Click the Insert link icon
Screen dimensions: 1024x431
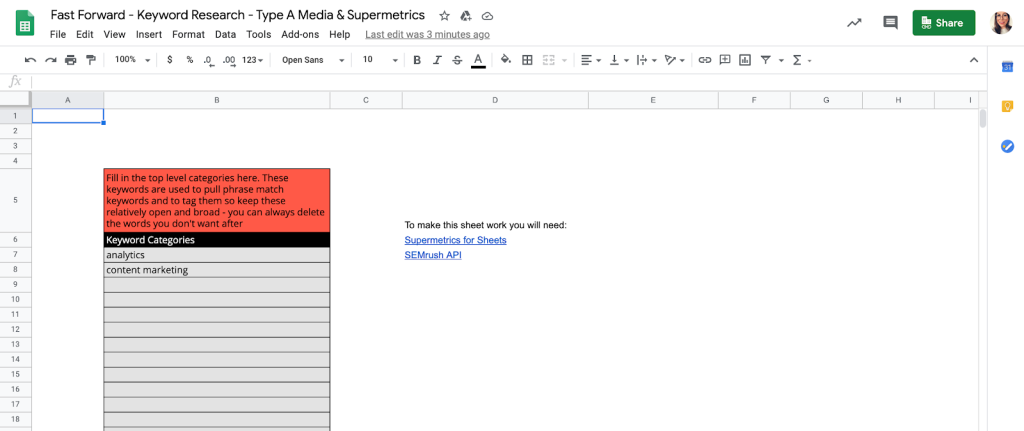tap(705, 60)
